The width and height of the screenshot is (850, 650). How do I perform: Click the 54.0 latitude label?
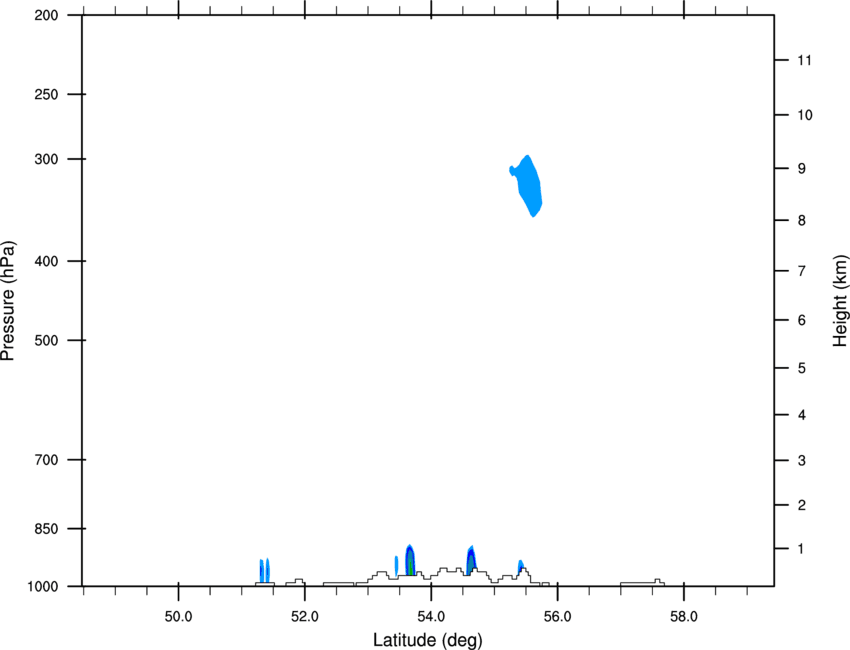click(431, 617)
